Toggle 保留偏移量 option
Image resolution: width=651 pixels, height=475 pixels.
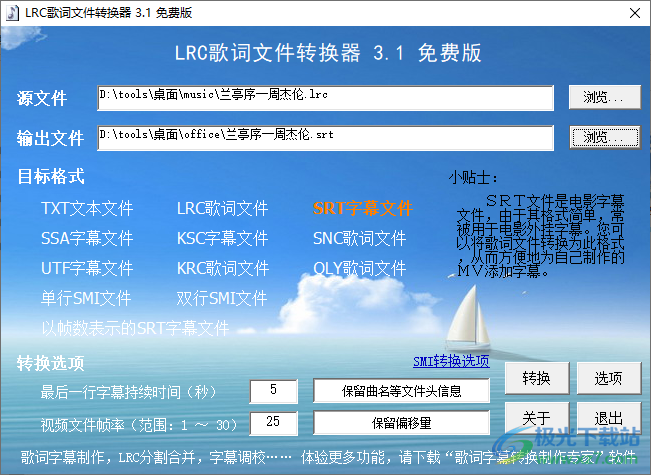(401, 423)
